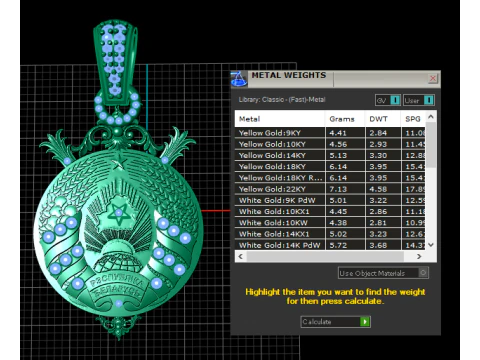Click the horizontal scroll left arrow
The image size is (480, 360).
[241, 256]
